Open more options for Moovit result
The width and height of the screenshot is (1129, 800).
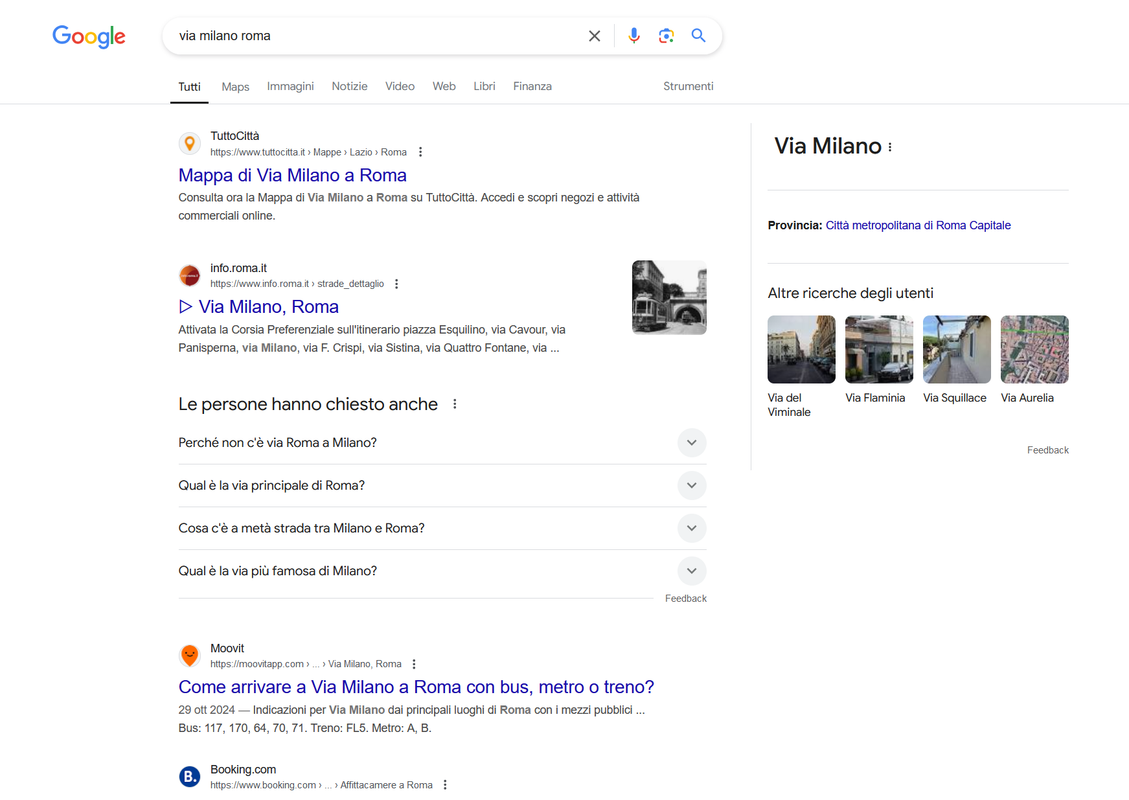click(x=414, y=664)
